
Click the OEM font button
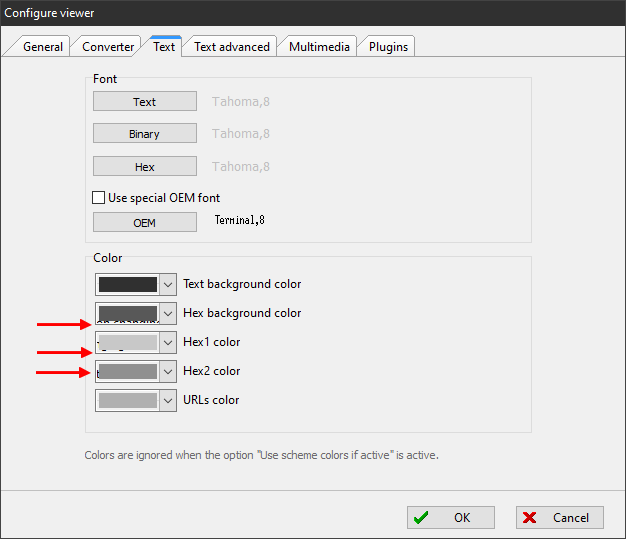pyautogui.click(x=145, y=222)
